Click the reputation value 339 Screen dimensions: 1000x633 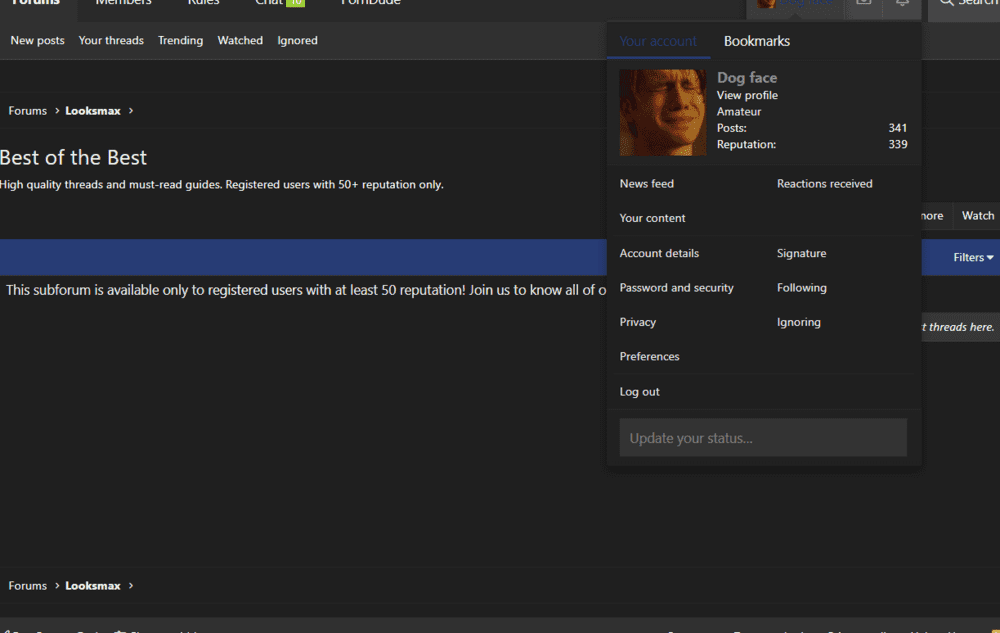(x=897, y=145)
